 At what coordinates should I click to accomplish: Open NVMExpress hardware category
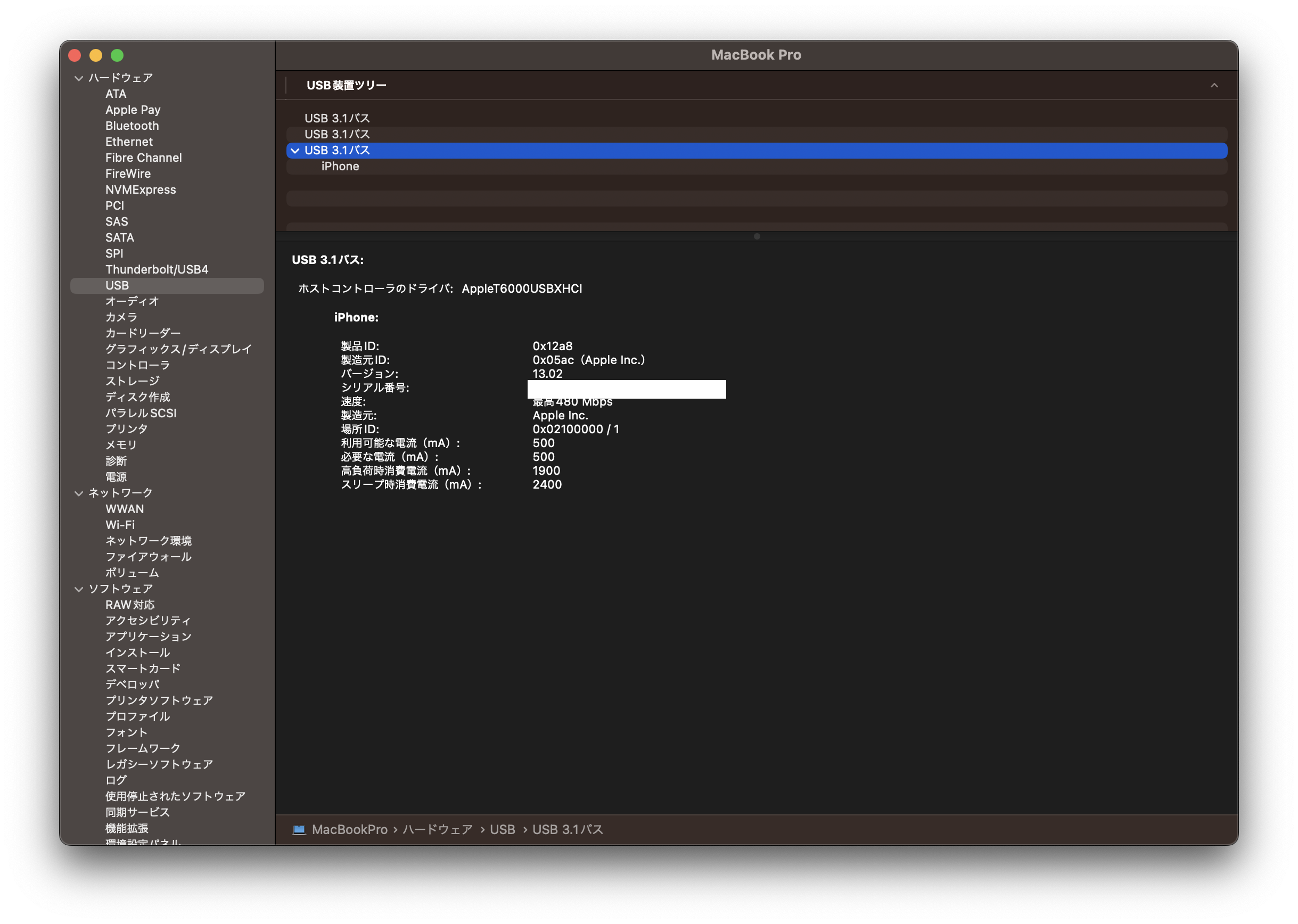tap(141, 190)
